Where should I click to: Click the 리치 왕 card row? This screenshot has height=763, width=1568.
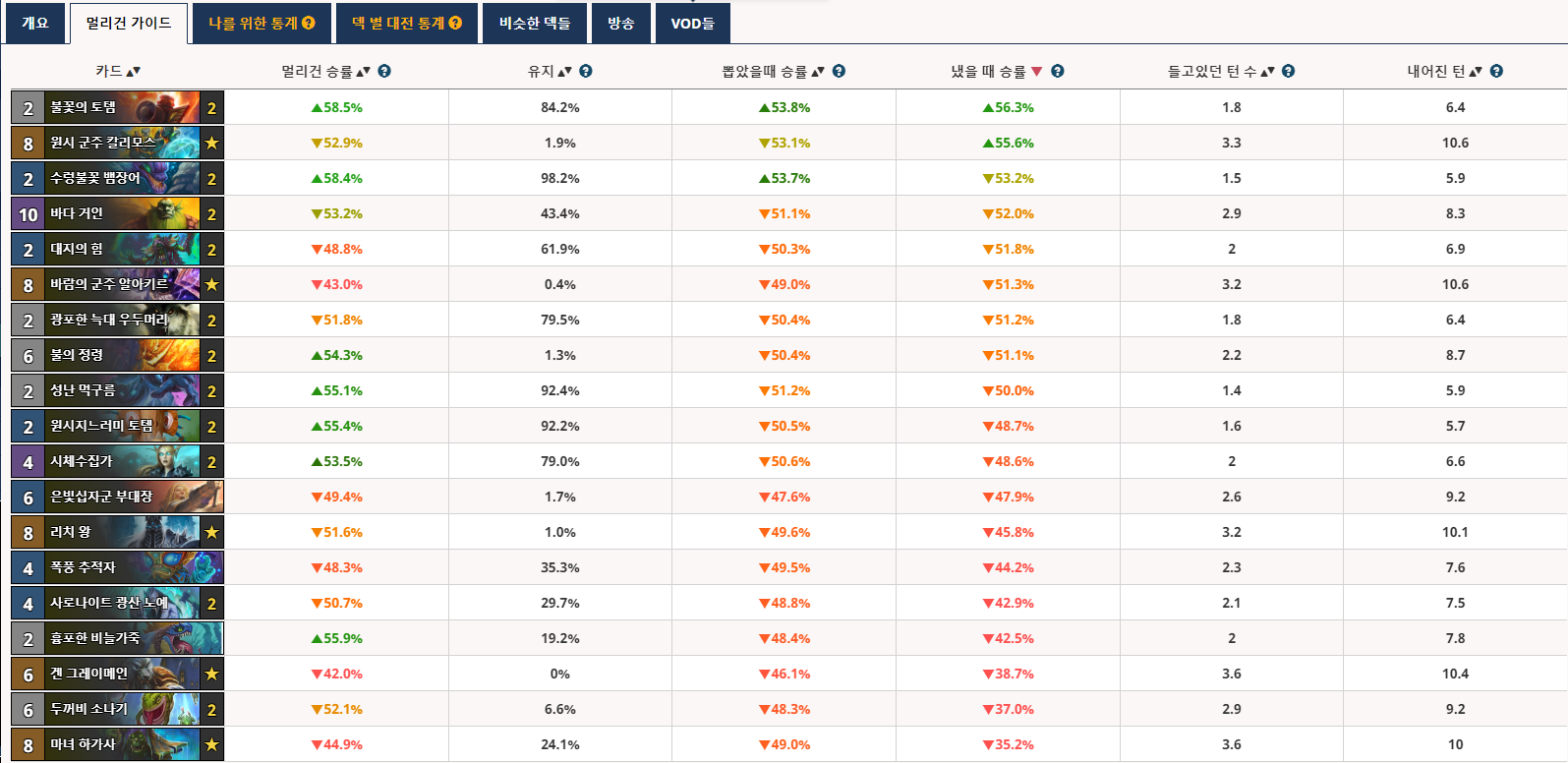[117, 532]
